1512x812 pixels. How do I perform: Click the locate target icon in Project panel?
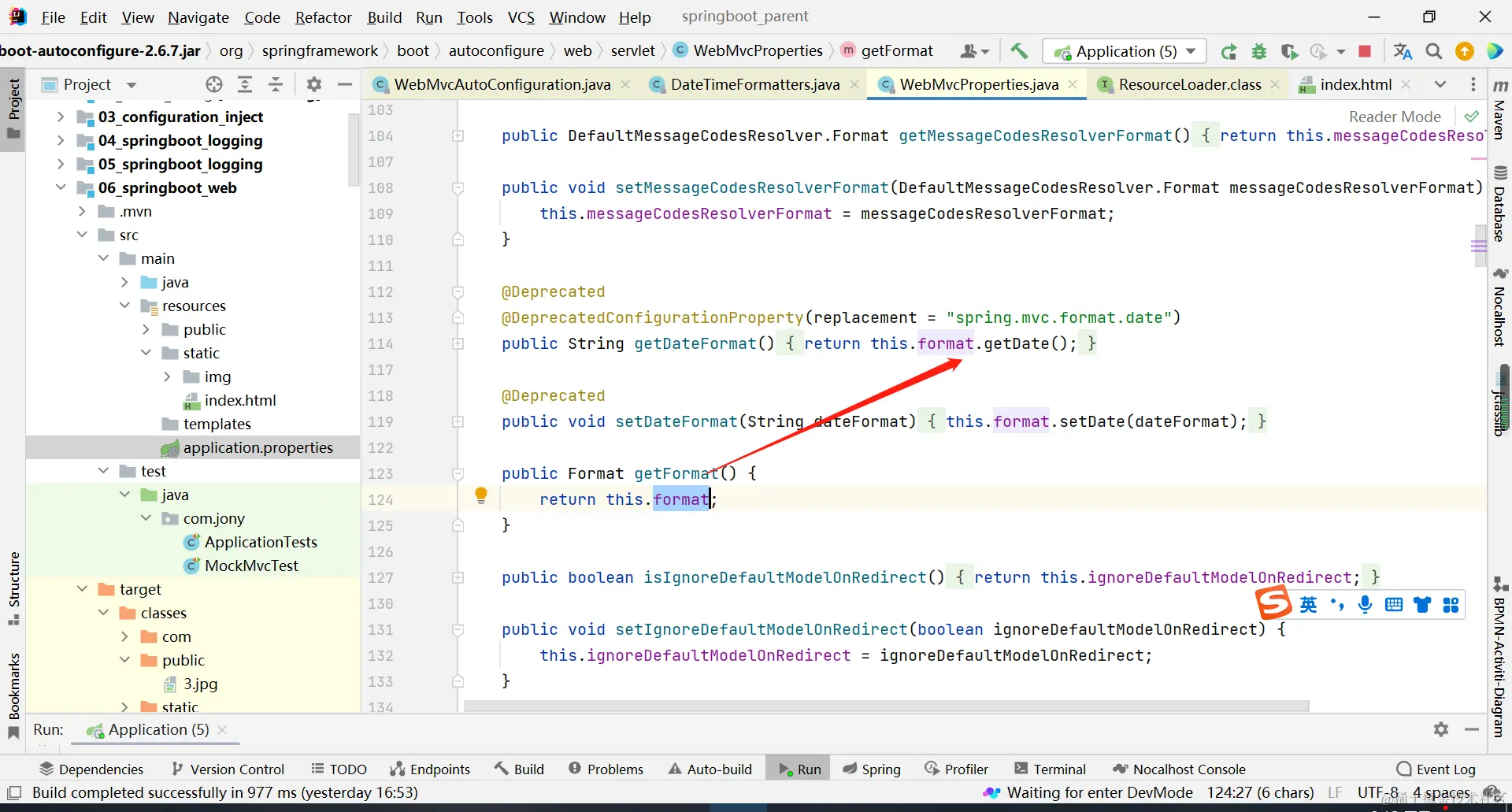tap(214, 84)
